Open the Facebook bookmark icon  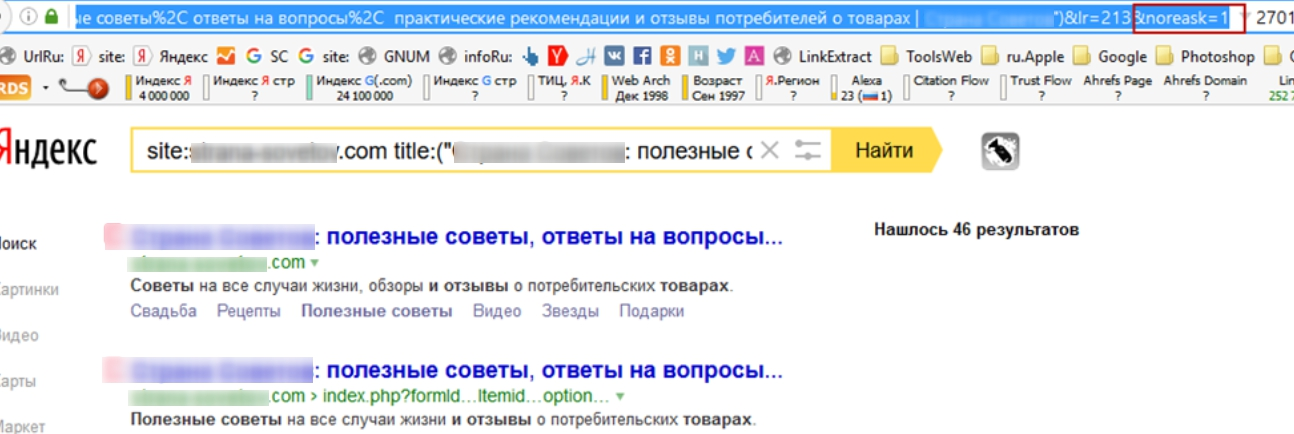point(643,57)
